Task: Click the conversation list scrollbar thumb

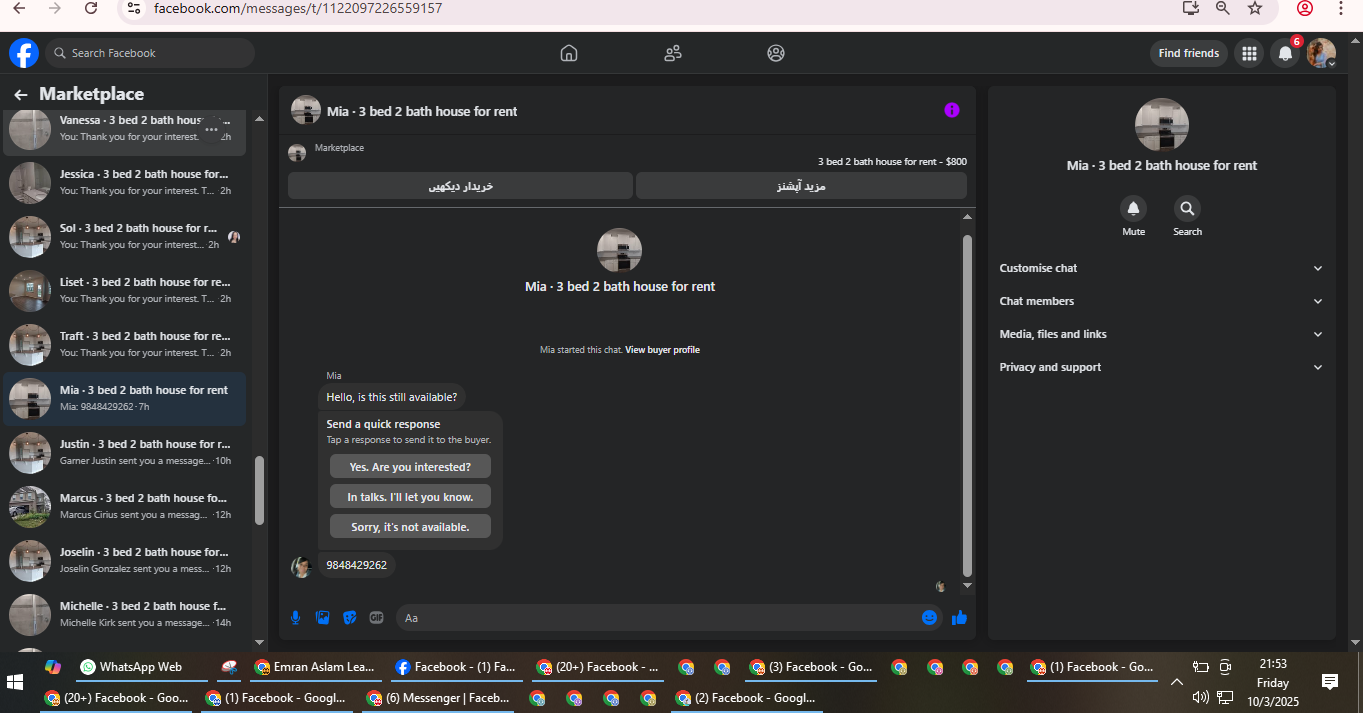Action: (260, 491)
